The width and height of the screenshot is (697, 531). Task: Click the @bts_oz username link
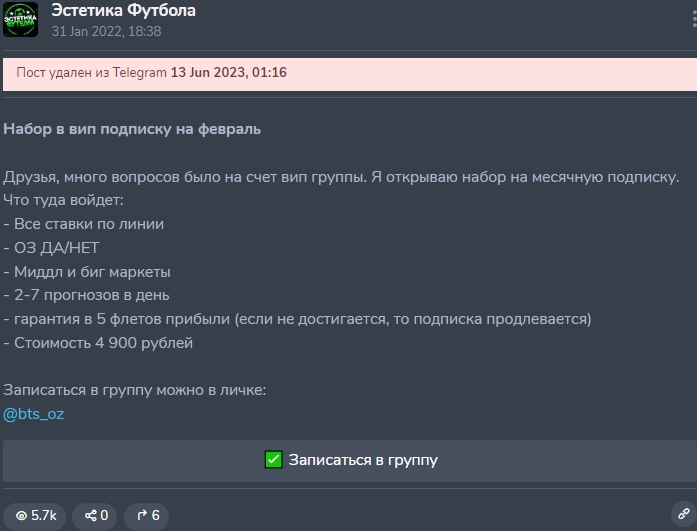[34, 414]
